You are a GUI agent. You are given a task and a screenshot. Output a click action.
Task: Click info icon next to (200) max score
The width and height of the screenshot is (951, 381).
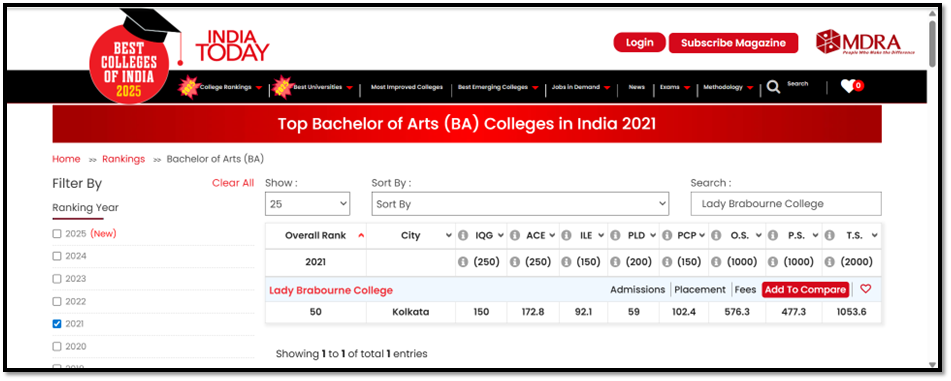(x=616, y=262)
